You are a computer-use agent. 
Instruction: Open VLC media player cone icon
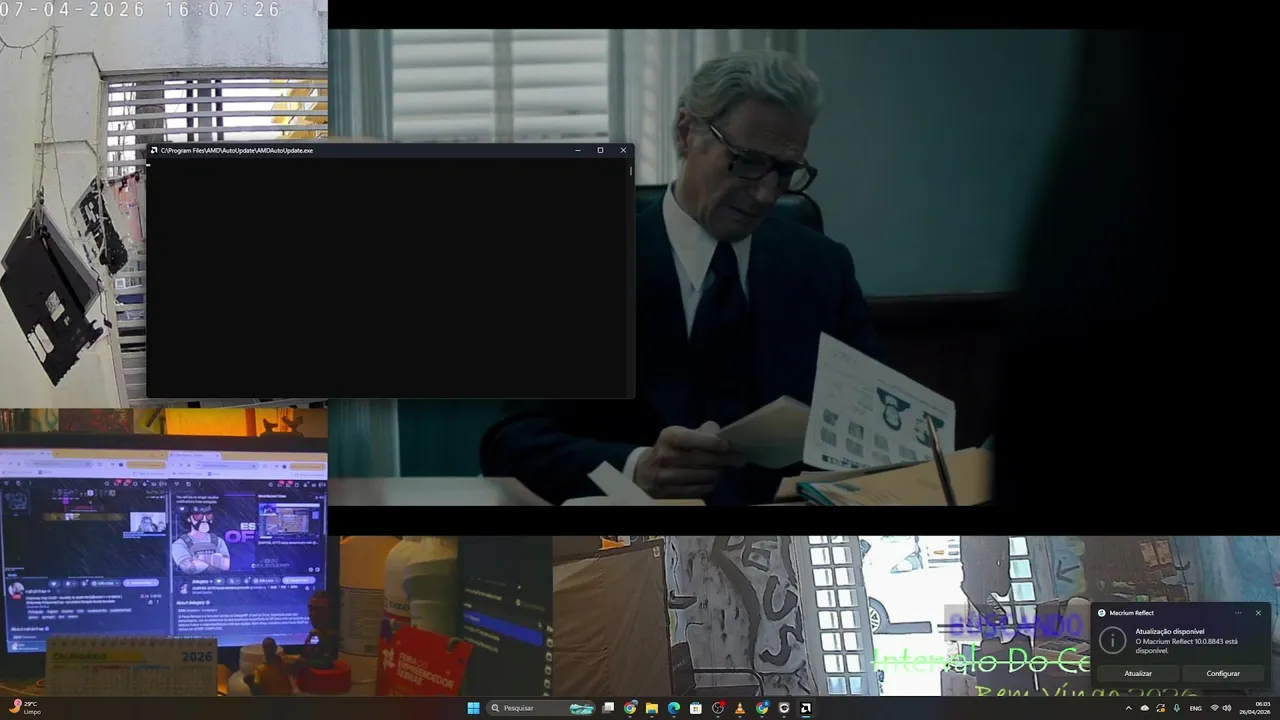tap(740, 708)
